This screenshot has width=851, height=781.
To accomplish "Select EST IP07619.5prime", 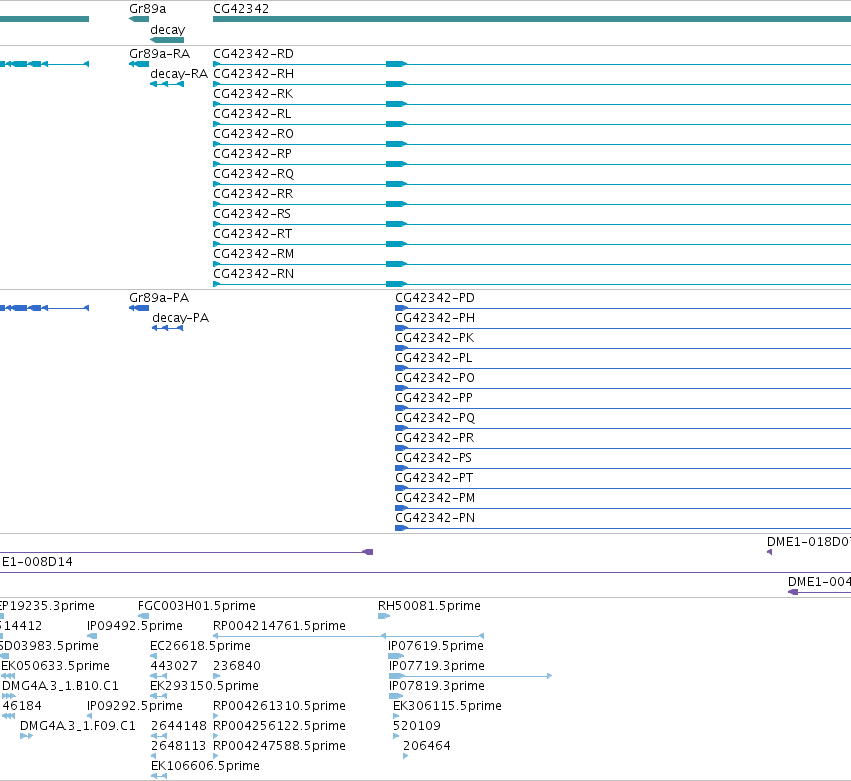I will pyautogui.click(x=436, y=646).
